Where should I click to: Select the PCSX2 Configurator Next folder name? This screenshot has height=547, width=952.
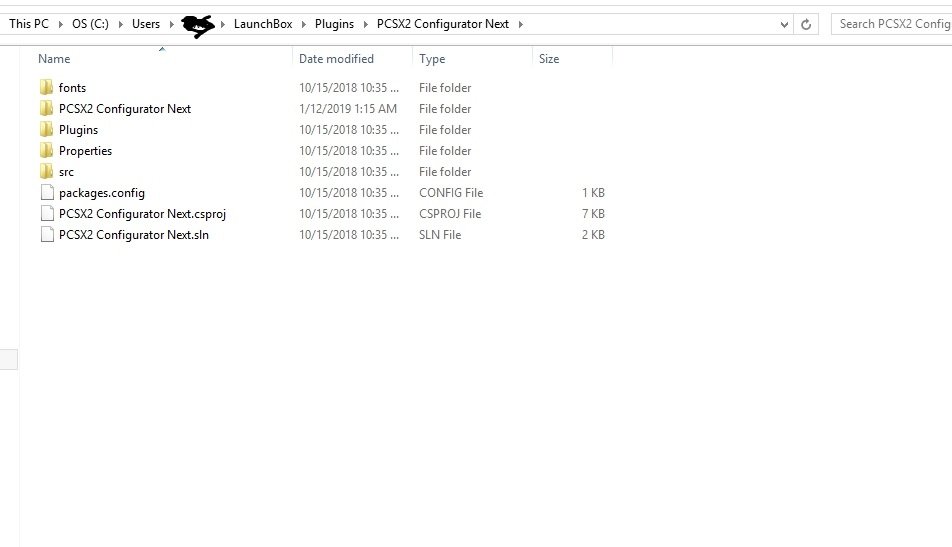pyautogui.click(x=124, y=109)
